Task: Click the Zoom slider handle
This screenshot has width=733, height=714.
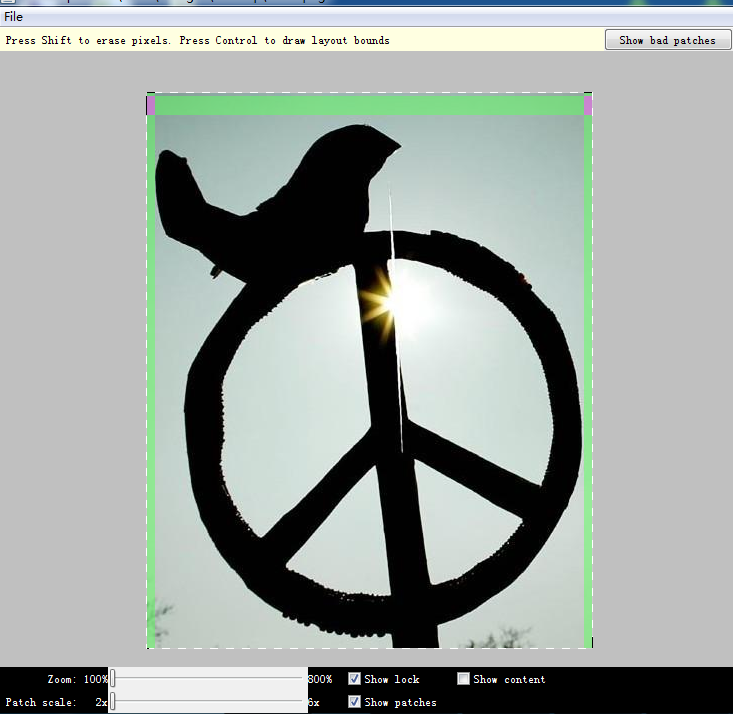Action: coord(112,679)
